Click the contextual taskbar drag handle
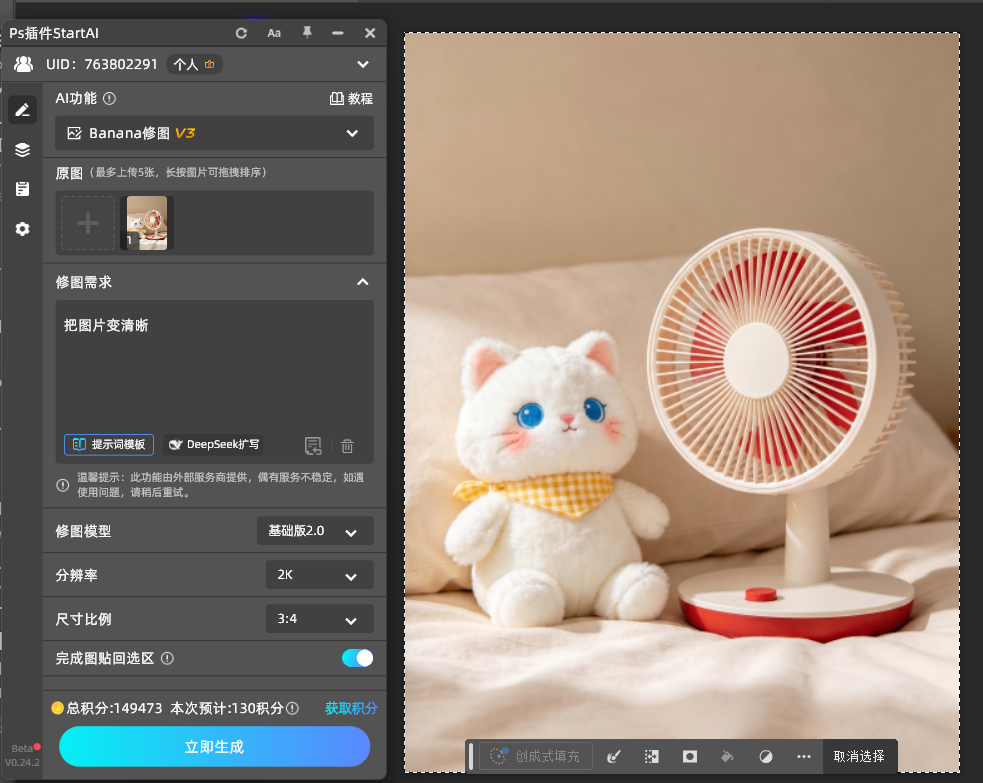This screenshot has height=783, width=983. point(471,757)
